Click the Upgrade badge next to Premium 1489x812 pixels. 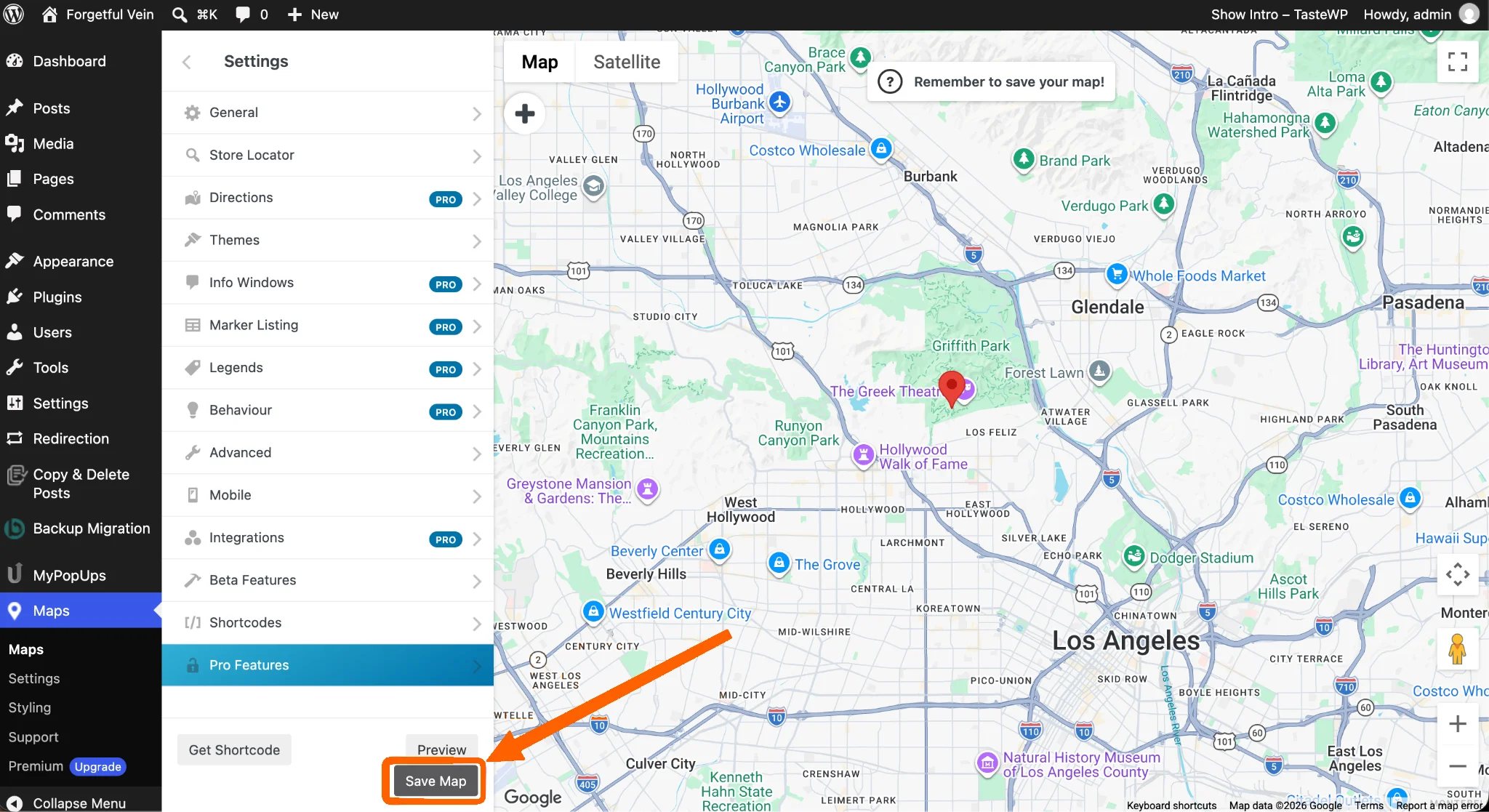tap(98, 766)
